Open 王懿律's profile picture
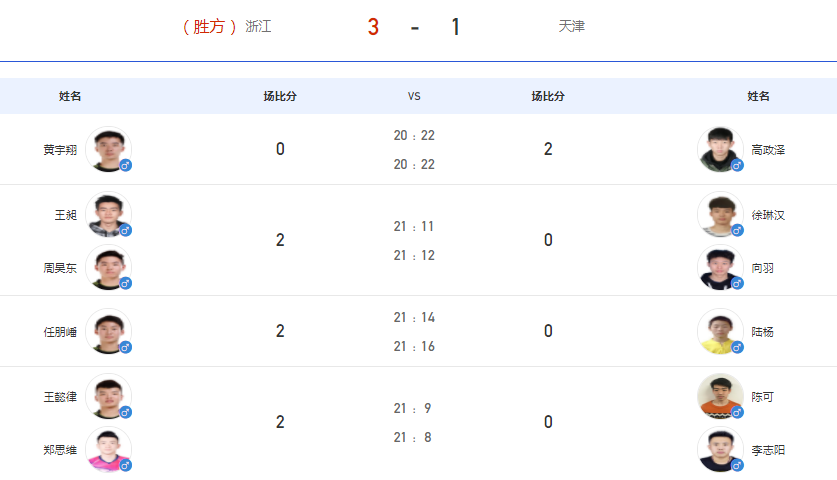837x480 pixels. click(108, 396)
